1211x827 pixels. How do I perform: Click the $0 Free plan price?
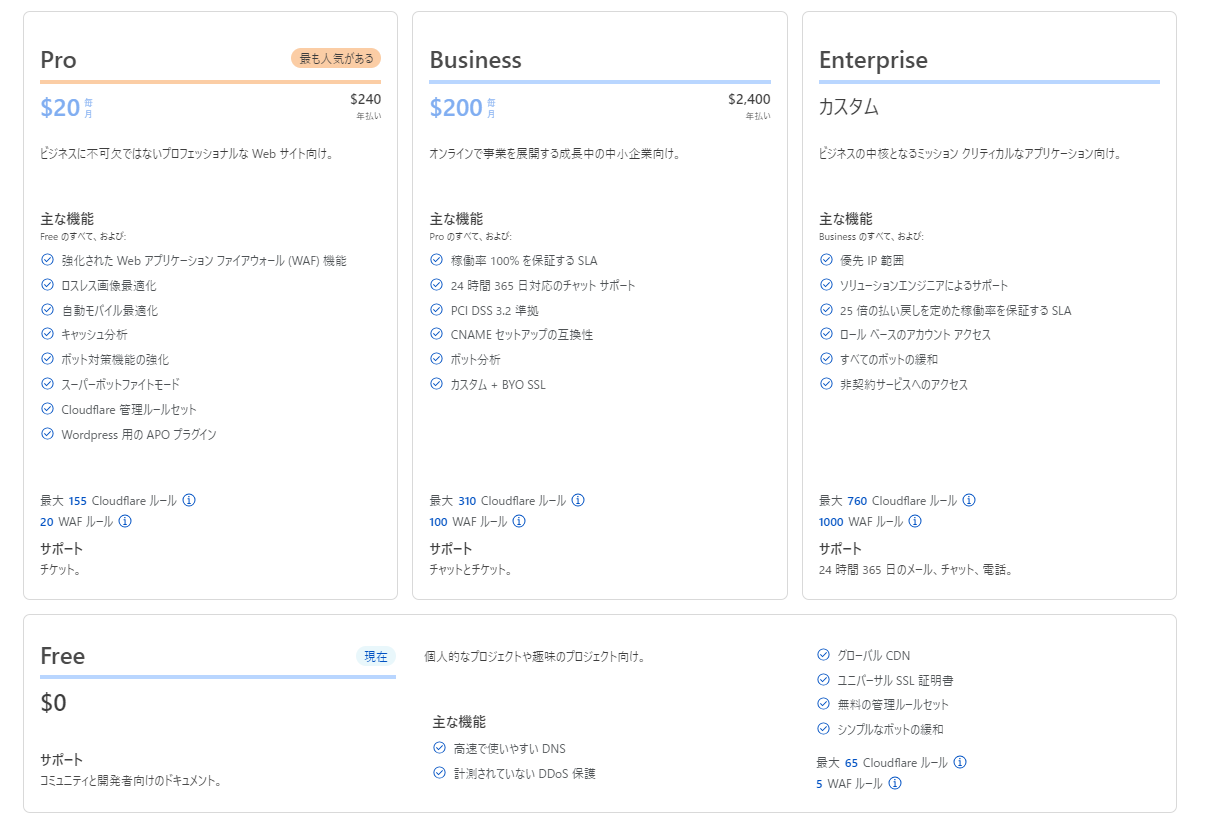click(53, 703)
